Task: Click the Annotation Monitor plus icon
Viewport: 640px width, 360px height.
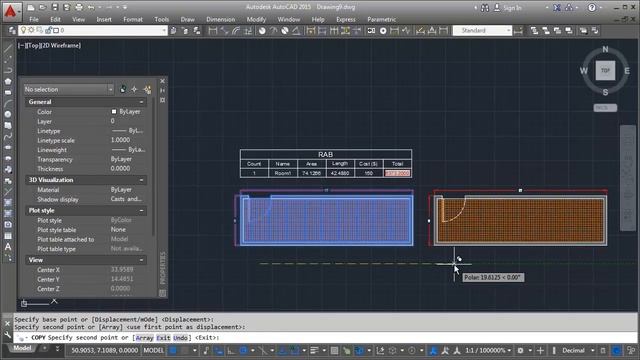Action: (540, 350)
